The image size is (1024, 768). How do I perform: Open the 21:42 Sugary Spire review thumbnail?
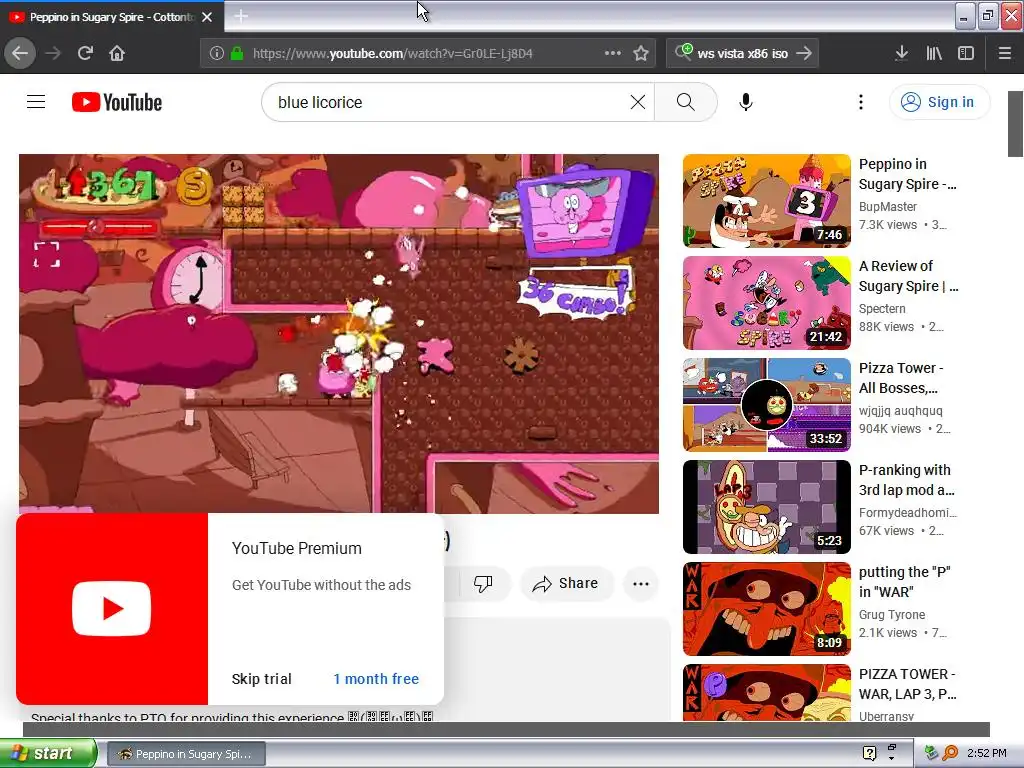(x=767, y=303)
